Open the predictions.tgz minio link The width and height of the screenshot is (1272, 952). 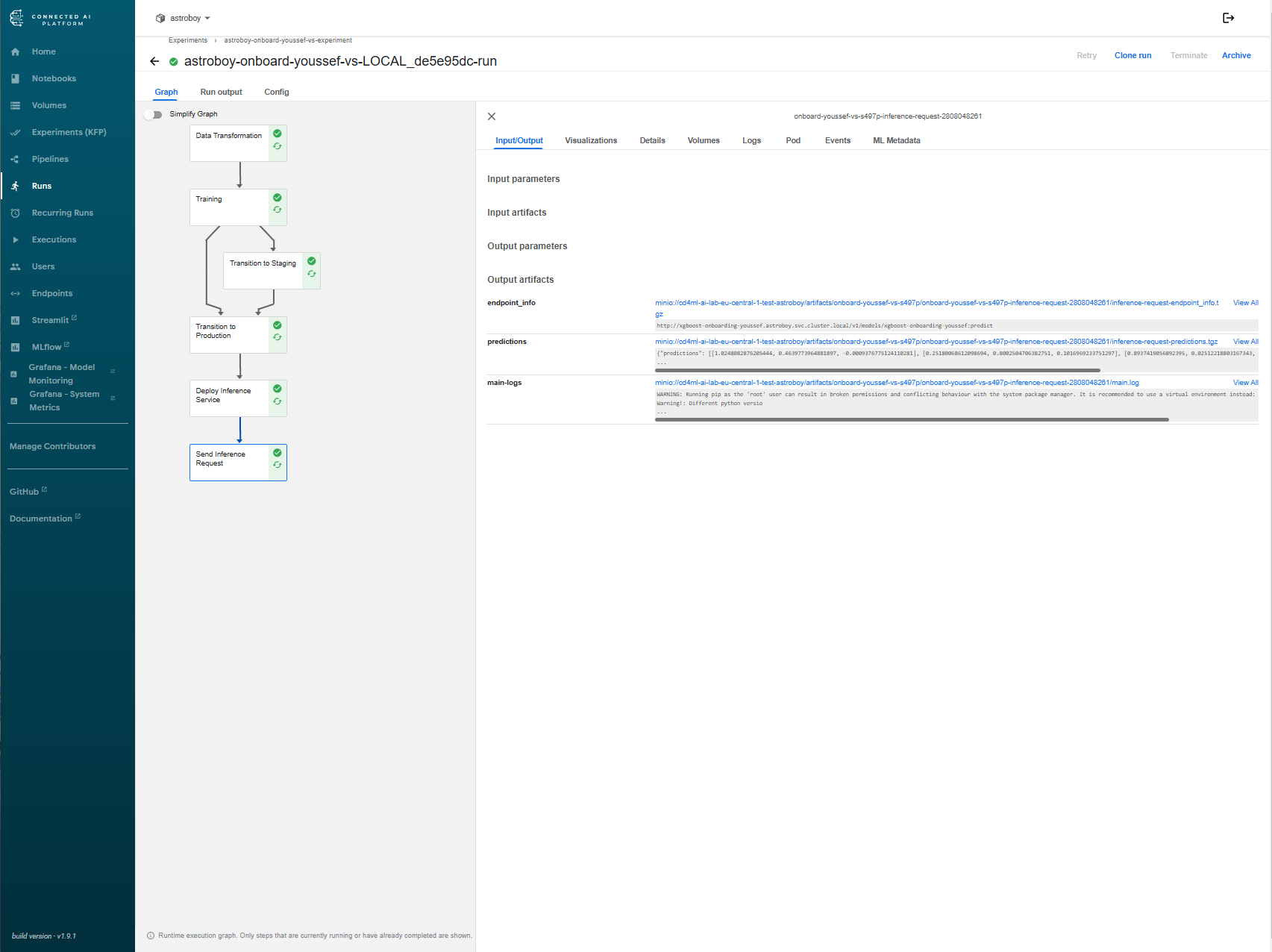(936, 342)
